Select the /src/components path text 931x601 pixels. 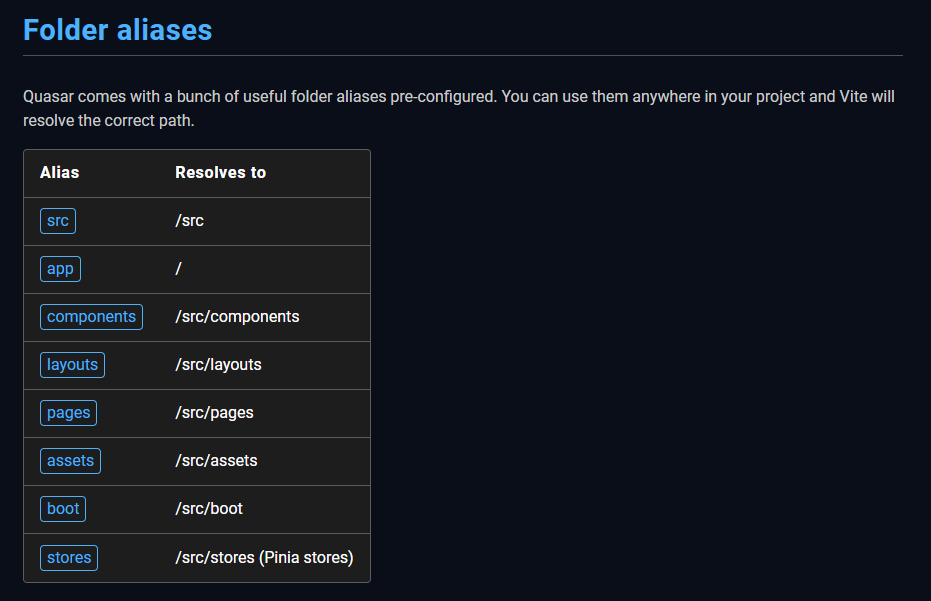tap(237, 317)
